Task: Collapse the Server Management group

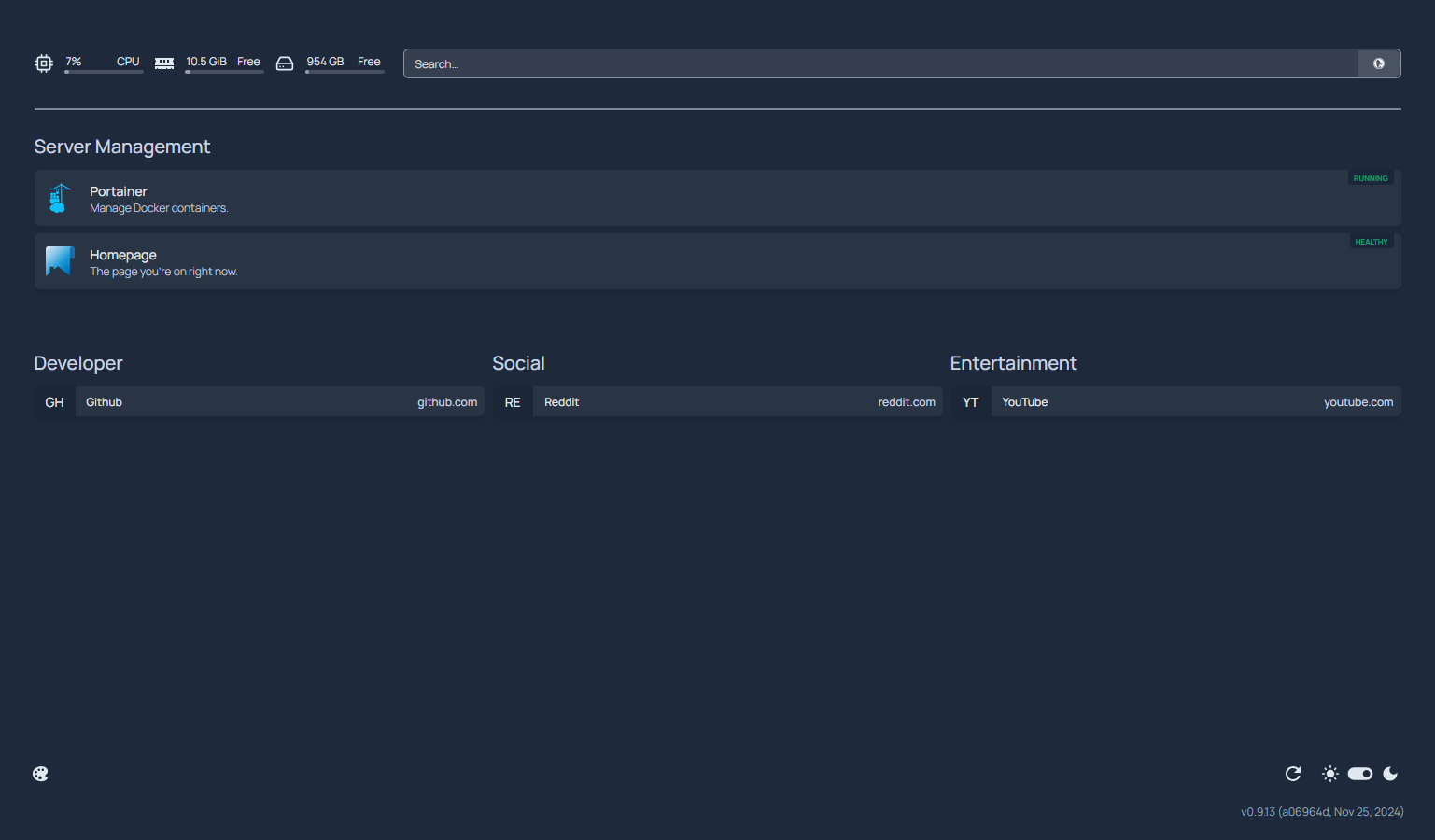Action: 121,147
